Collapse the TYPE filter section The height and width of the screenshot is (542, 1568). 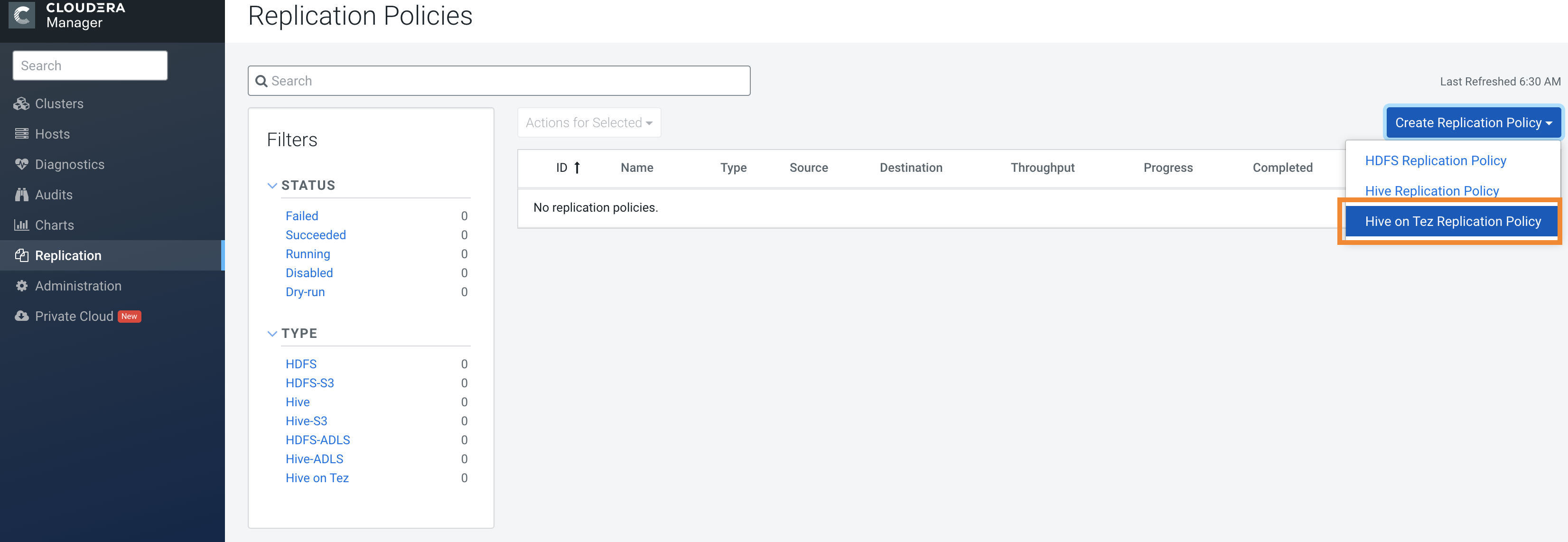(272, 333)
